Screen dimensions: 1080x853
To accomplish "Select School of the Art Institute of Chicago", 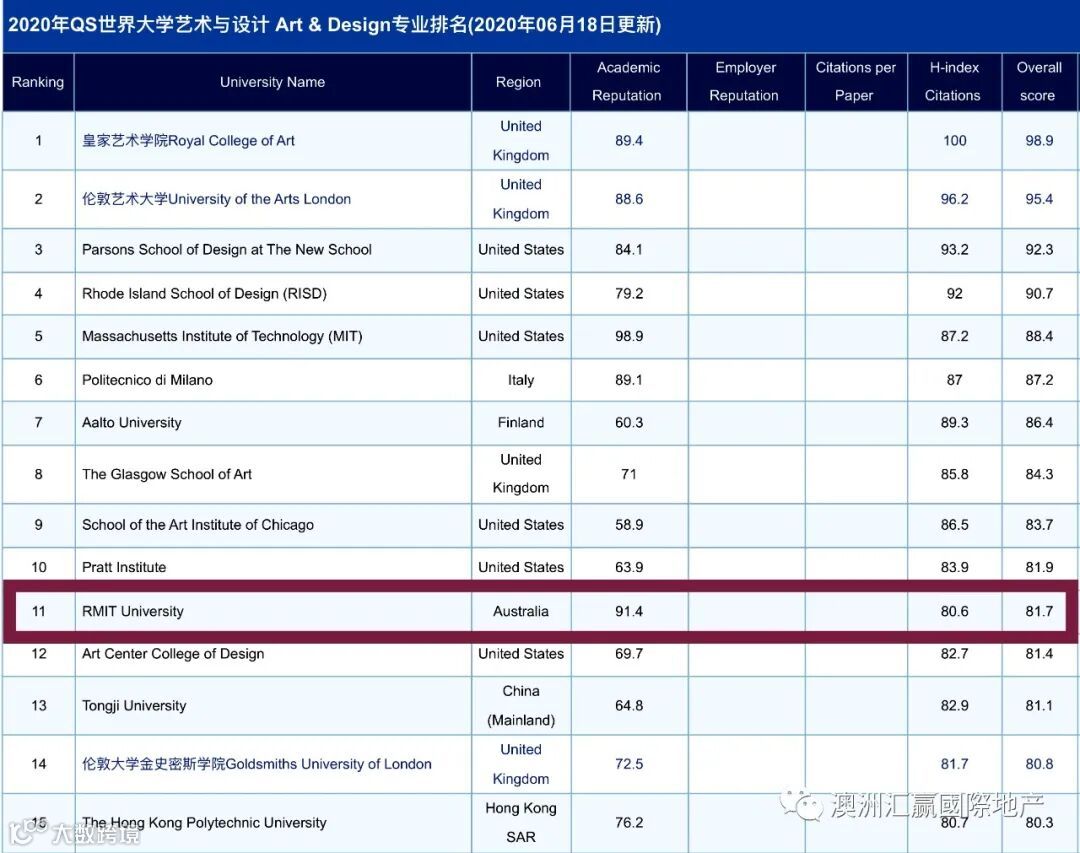I will (198, 525).
